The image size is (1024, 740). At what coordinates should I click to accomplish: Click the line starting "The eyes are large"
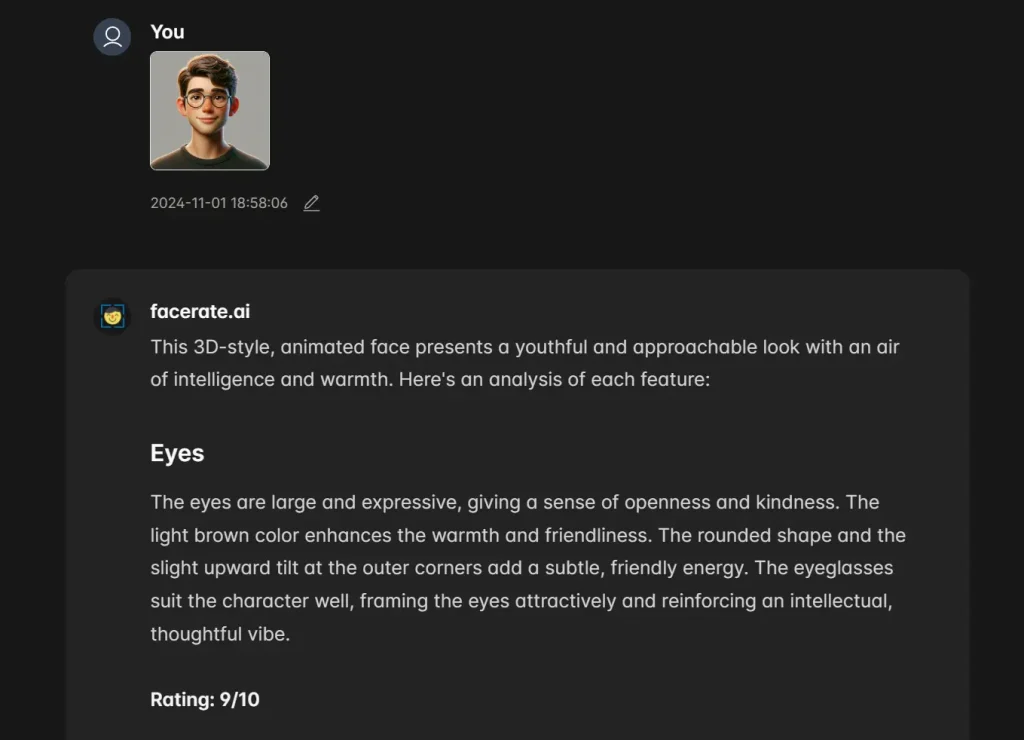[x=515, y=502]
